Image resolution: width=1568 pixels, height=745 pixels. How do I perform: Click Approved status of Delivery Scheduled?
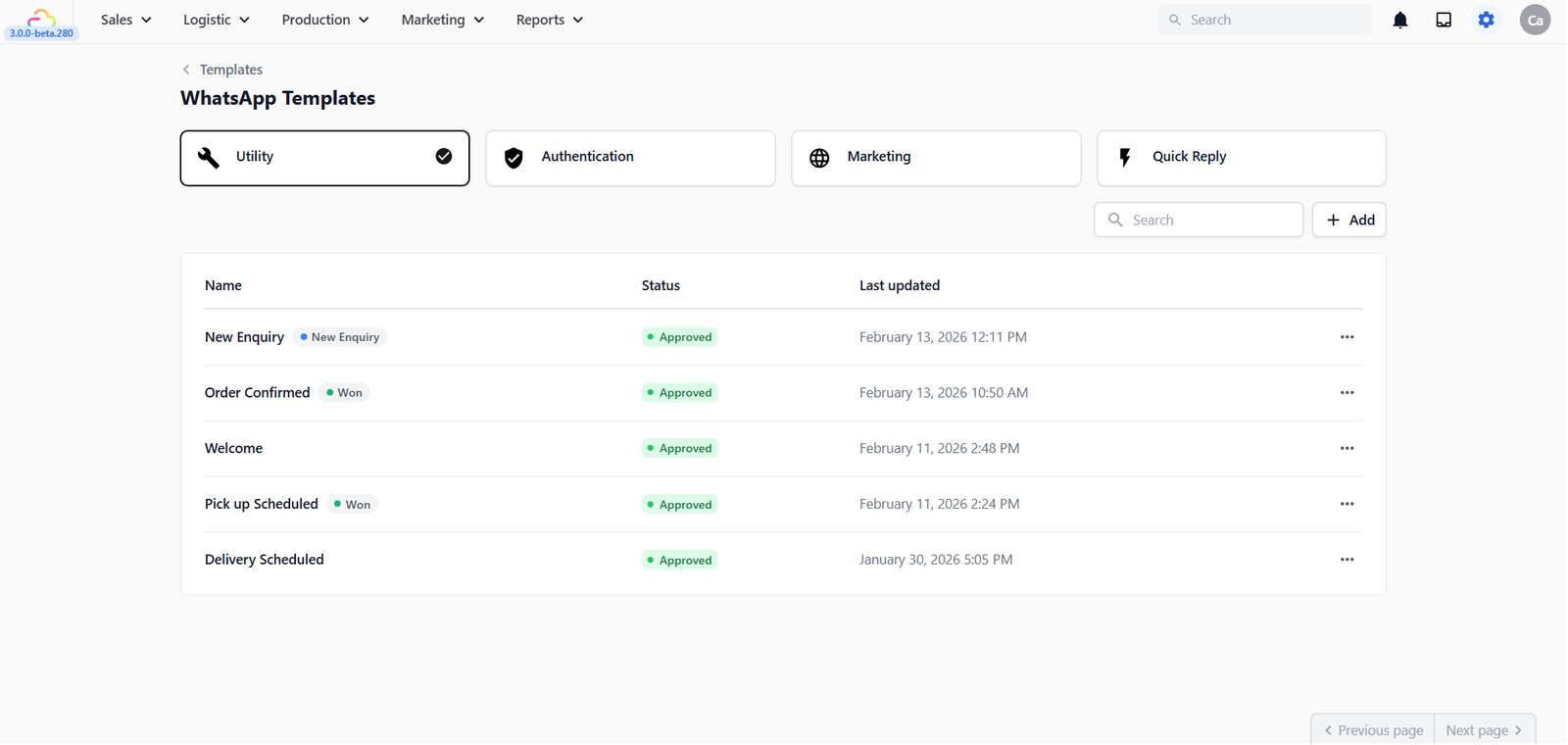[680, 561]
